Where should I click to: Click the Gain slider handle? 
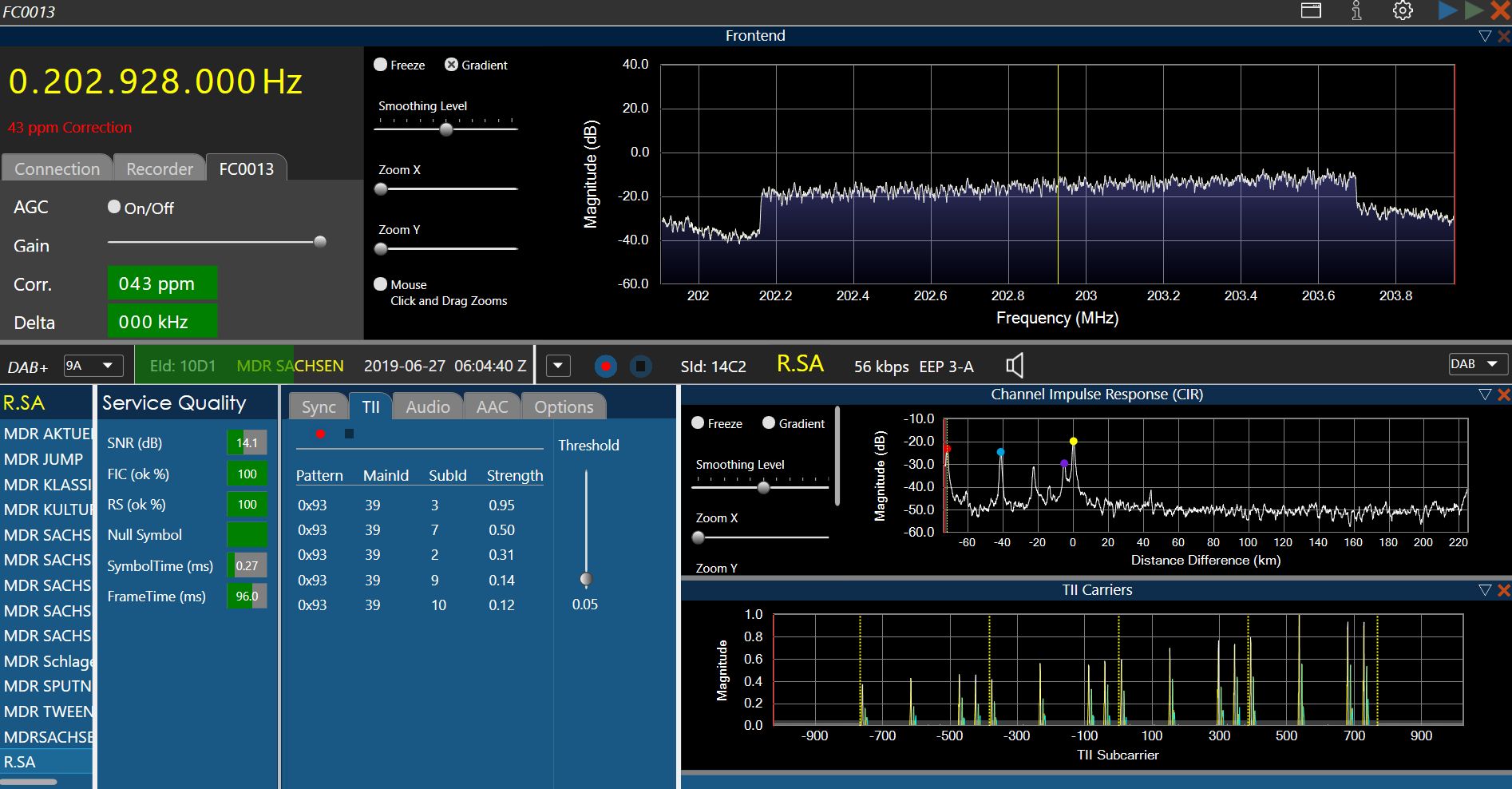click(320, 241)
